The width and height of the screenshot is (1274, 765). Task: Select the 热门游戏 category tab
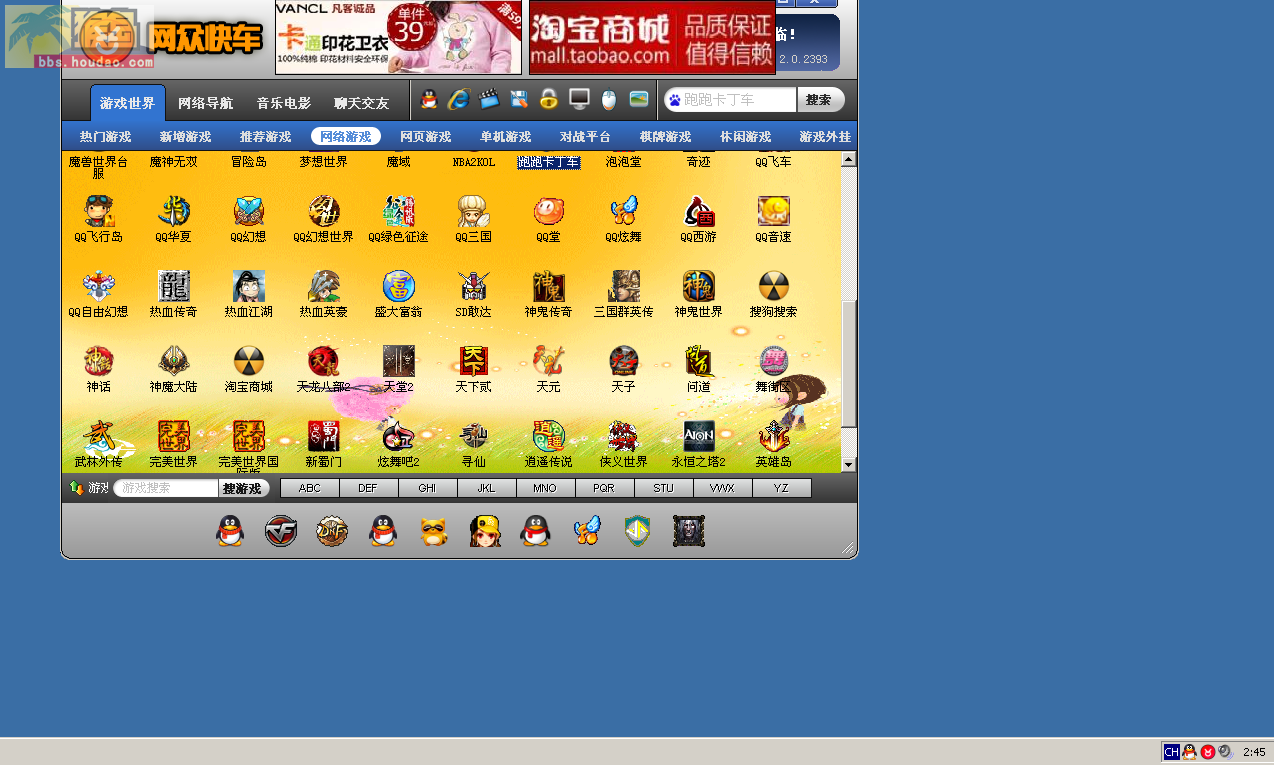(x=106, y=137)
